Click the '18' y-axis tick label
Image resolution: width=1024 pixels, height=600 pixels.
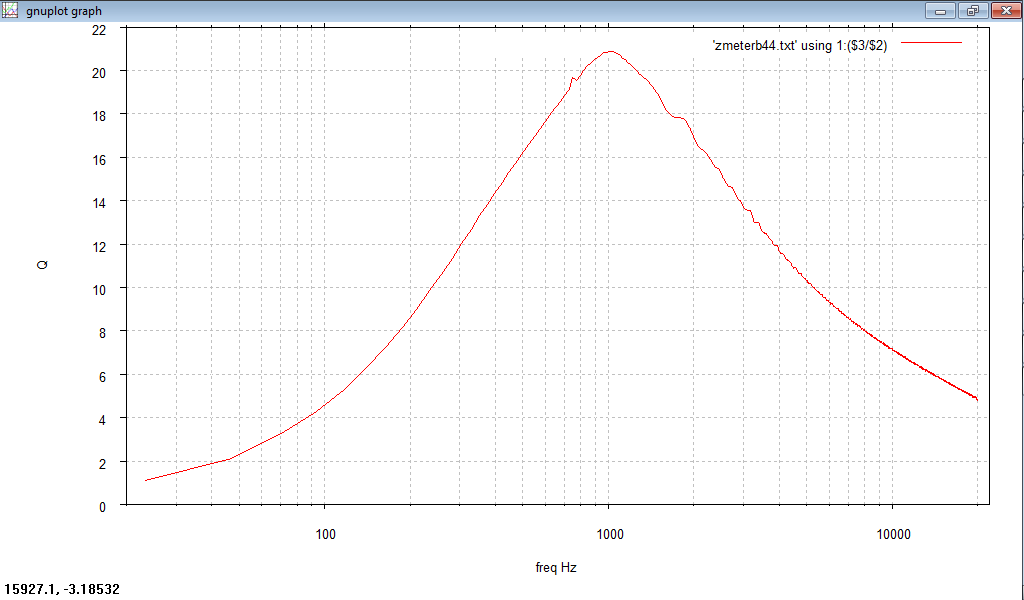[99, 116]
